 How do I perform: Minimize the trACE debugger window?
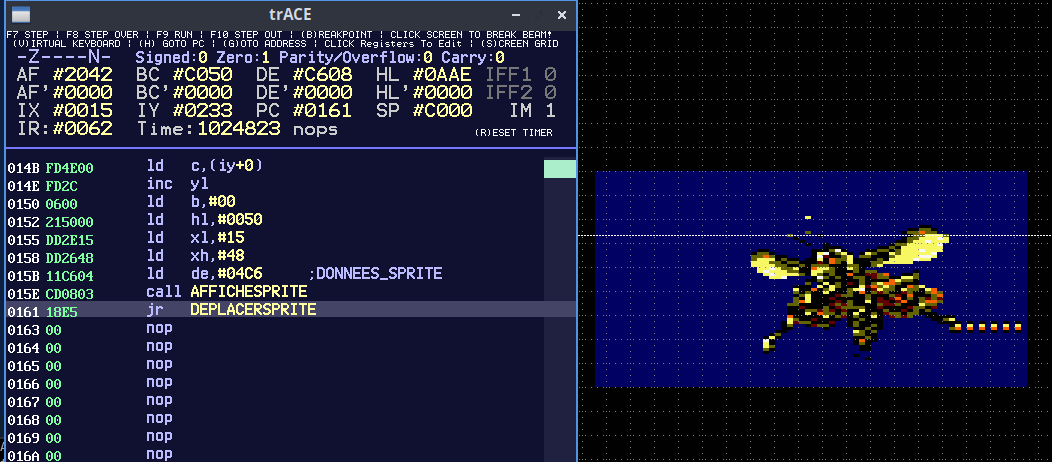(x=517, y=16)
